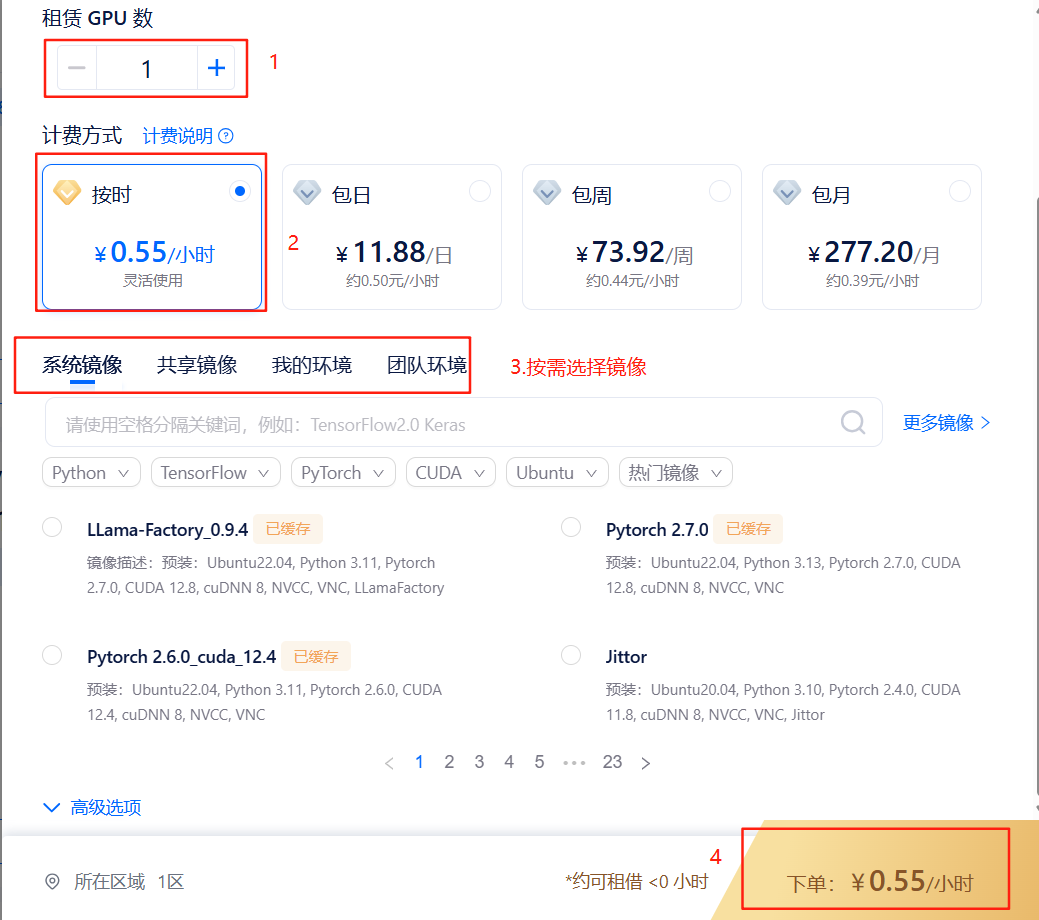Screen dimensions: 1039x920
Task: Expand the Ubuntu filter dropdown
Action: click(557, 473)
